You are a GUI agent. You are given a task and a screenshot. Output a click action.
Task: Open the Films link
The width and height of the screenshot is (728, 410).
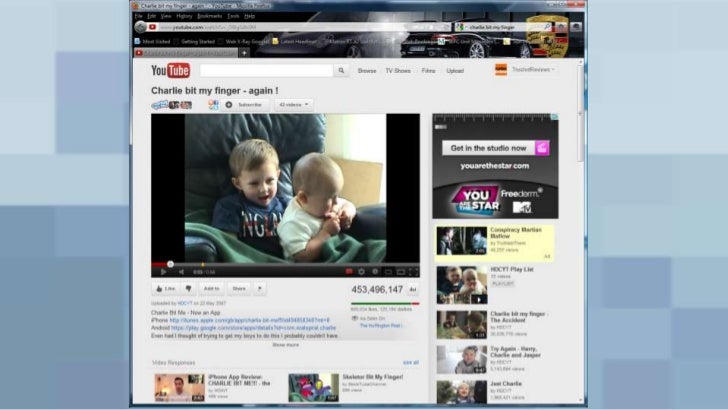point(428,71)
